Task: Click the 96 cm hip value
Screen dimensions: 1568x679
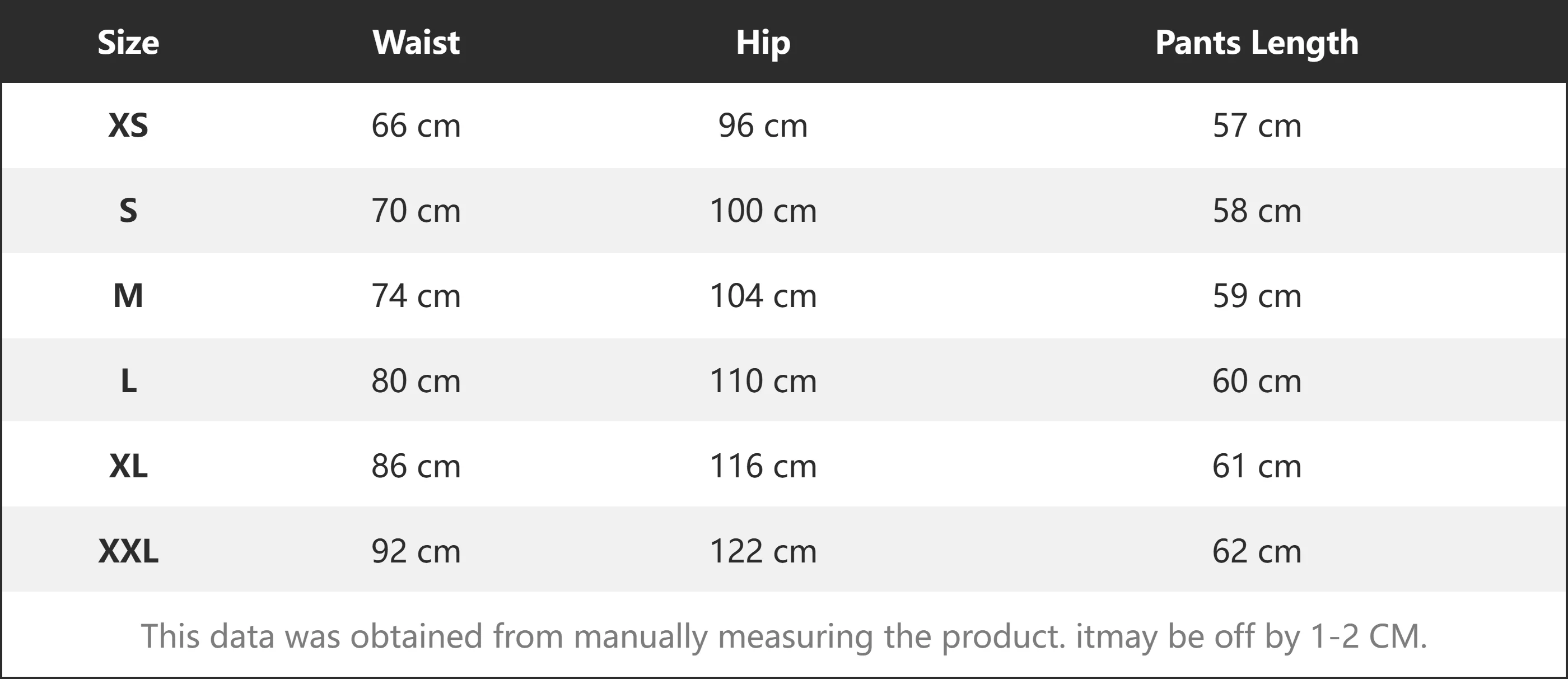Action: [763, 125]
